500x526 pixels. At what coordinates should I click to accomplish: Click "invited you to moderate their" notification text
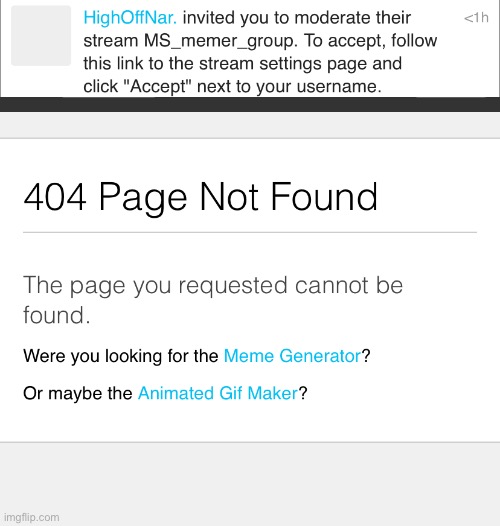(x=297, y=18)
